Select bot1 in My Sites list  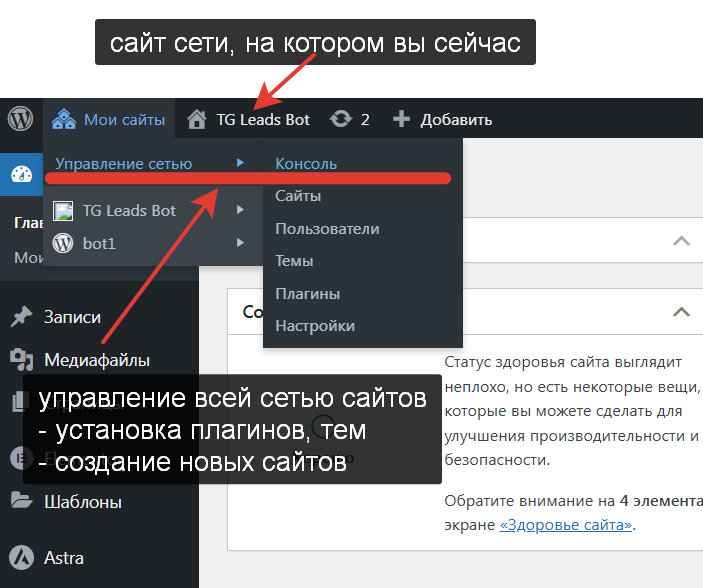pos(99,244)
